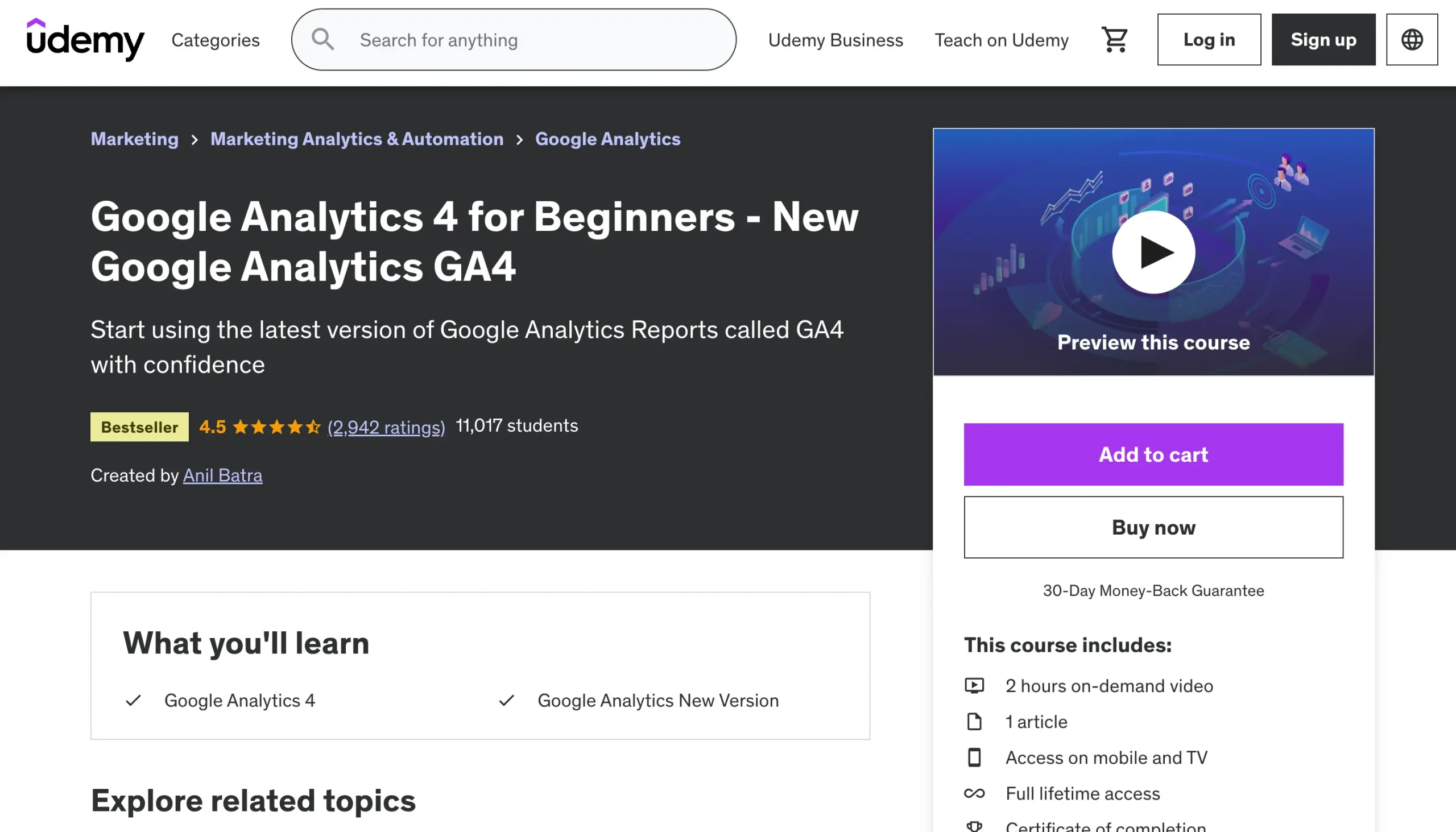Viewport: 1456px width, 832px height.
Task: Click the mobile access icon
Action: (x=974, y=758)
